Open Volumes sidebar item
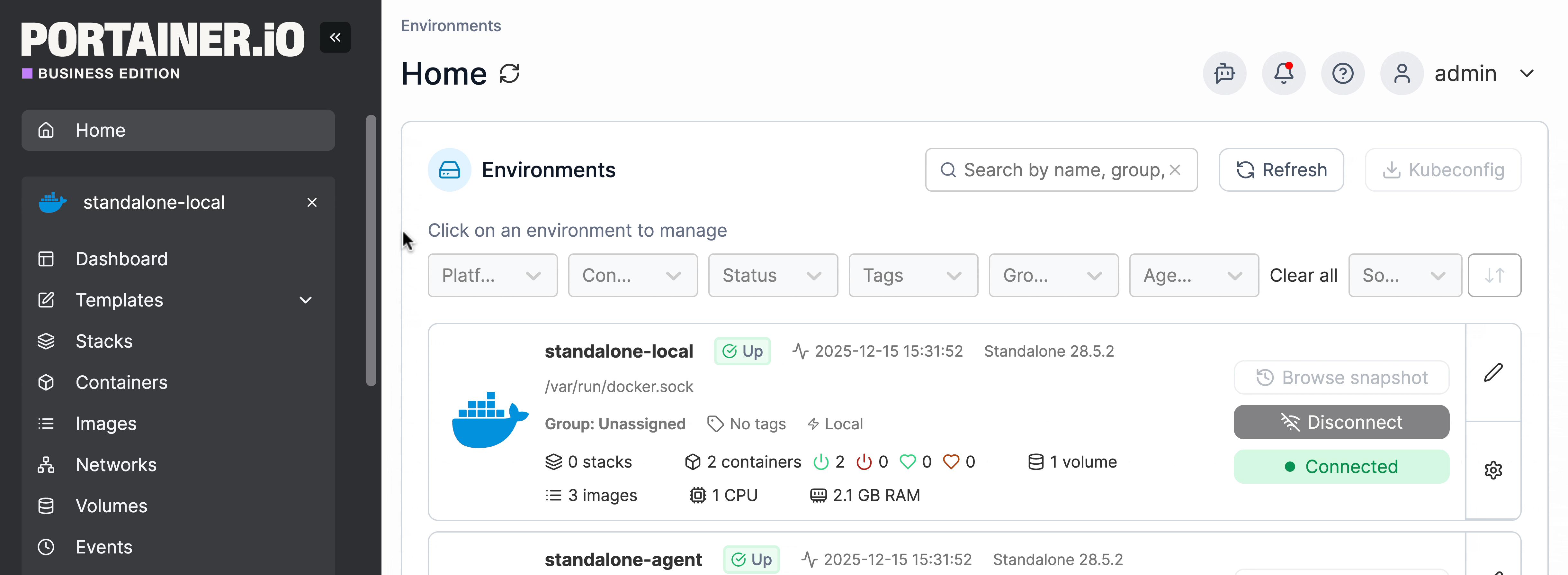This screenshot has height=575, width=1568. [112, 506]
